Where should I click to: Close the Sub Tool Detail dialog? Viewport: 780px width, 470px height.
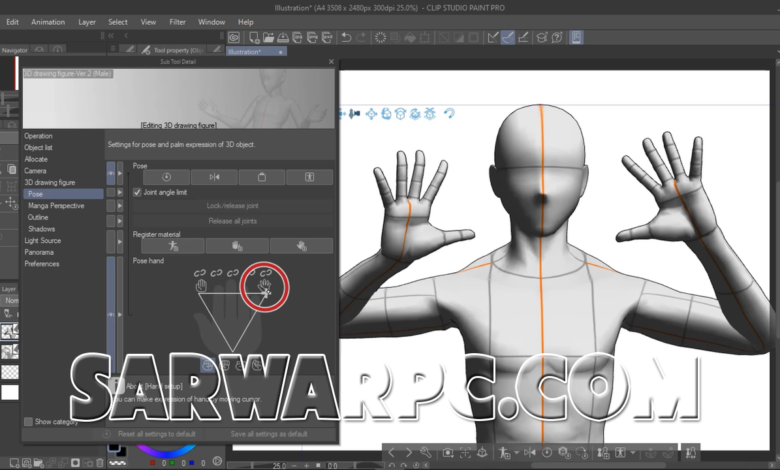tap(332, 62)
